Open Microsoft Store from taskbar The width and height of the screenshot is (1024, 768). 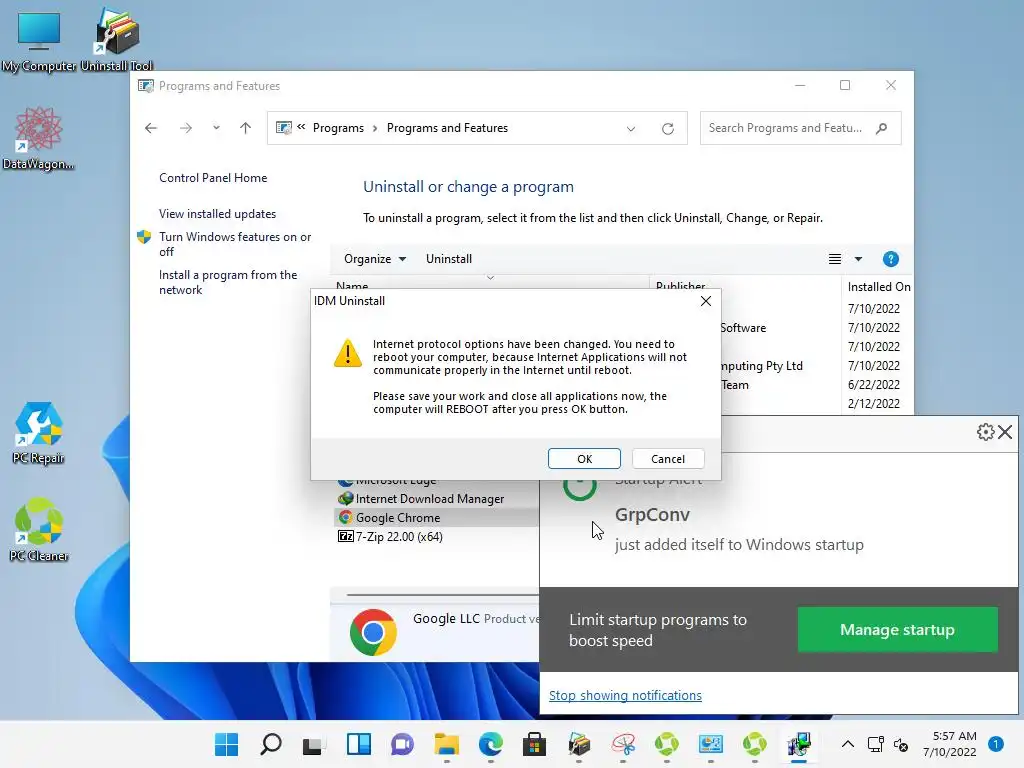pos(534,744)
